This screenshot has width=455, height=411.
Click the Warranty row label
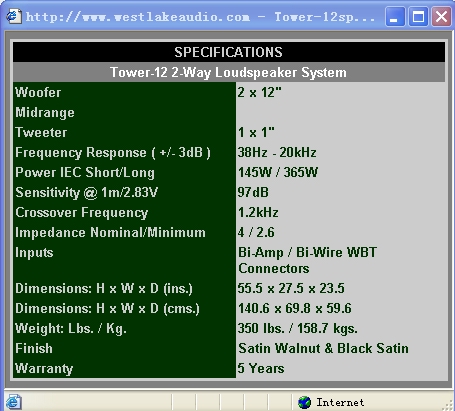click(x=44, y=369)
